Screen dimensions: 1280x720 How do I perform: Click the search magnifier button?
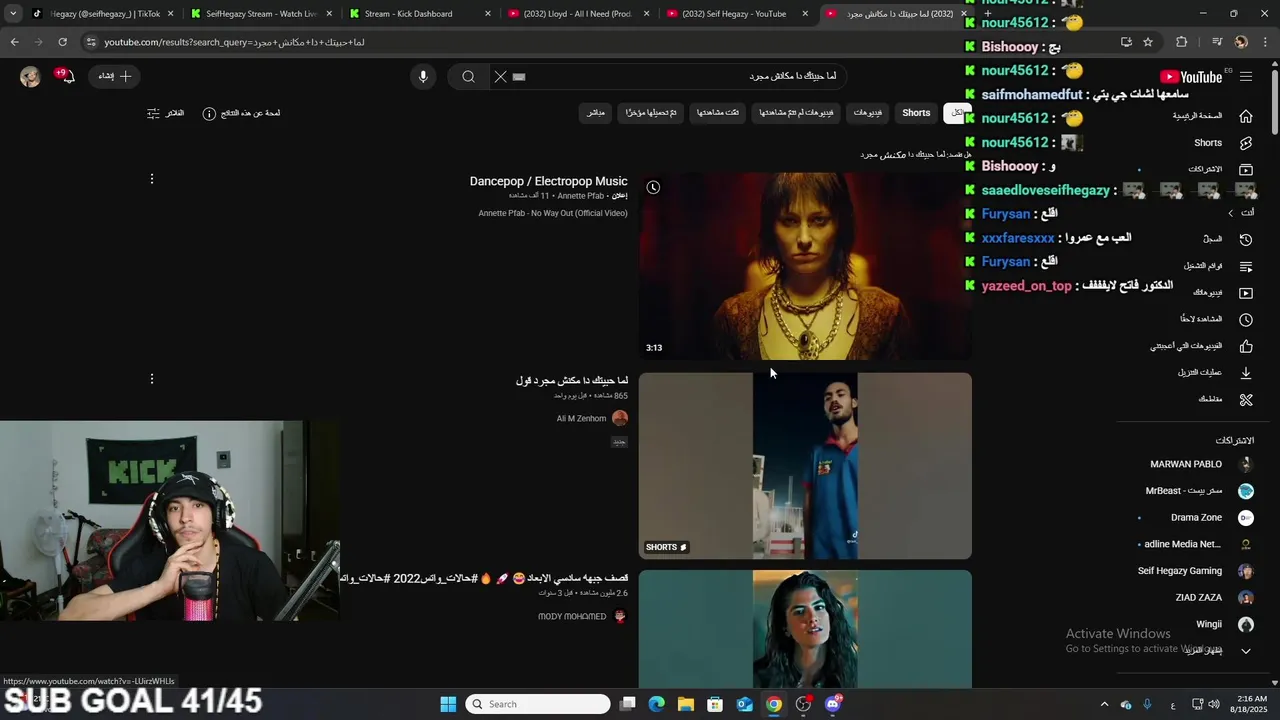click(x=468, y=77)
